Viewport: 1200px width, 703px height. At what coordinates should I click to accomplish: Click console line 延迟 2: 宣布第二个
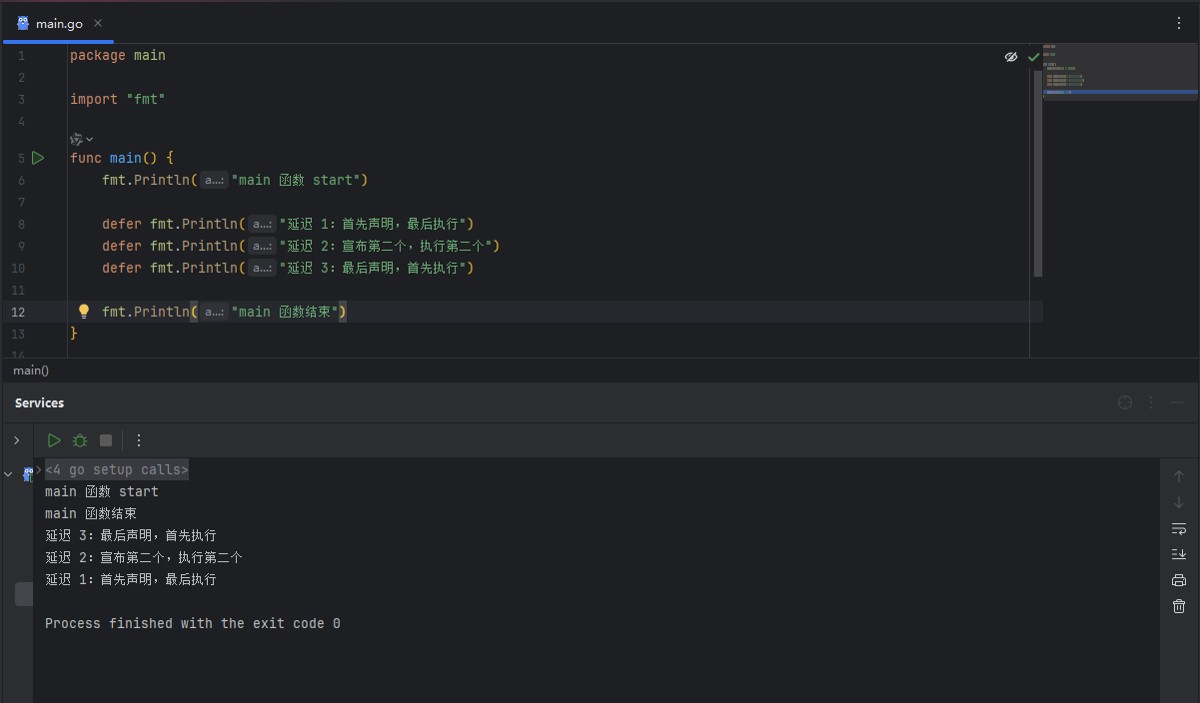[x=144, y=558]
